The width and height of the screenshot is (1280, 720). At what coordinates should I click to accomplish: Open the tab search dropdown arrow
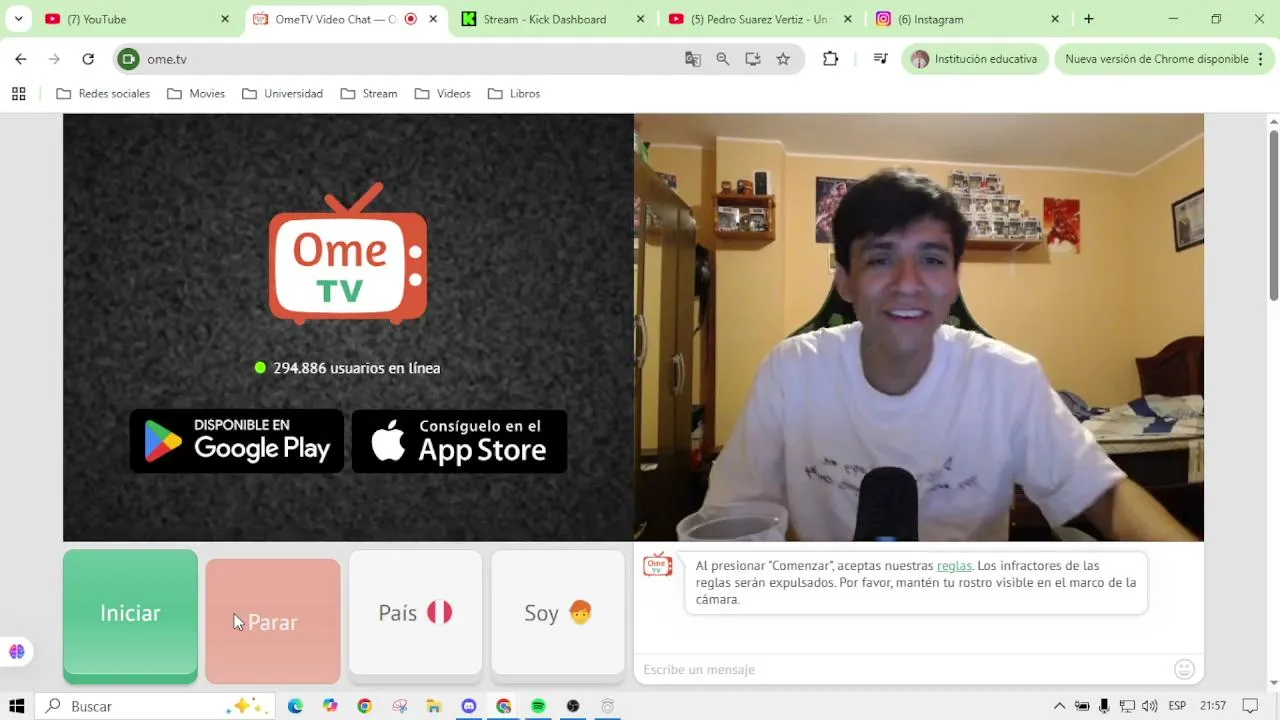18,19
